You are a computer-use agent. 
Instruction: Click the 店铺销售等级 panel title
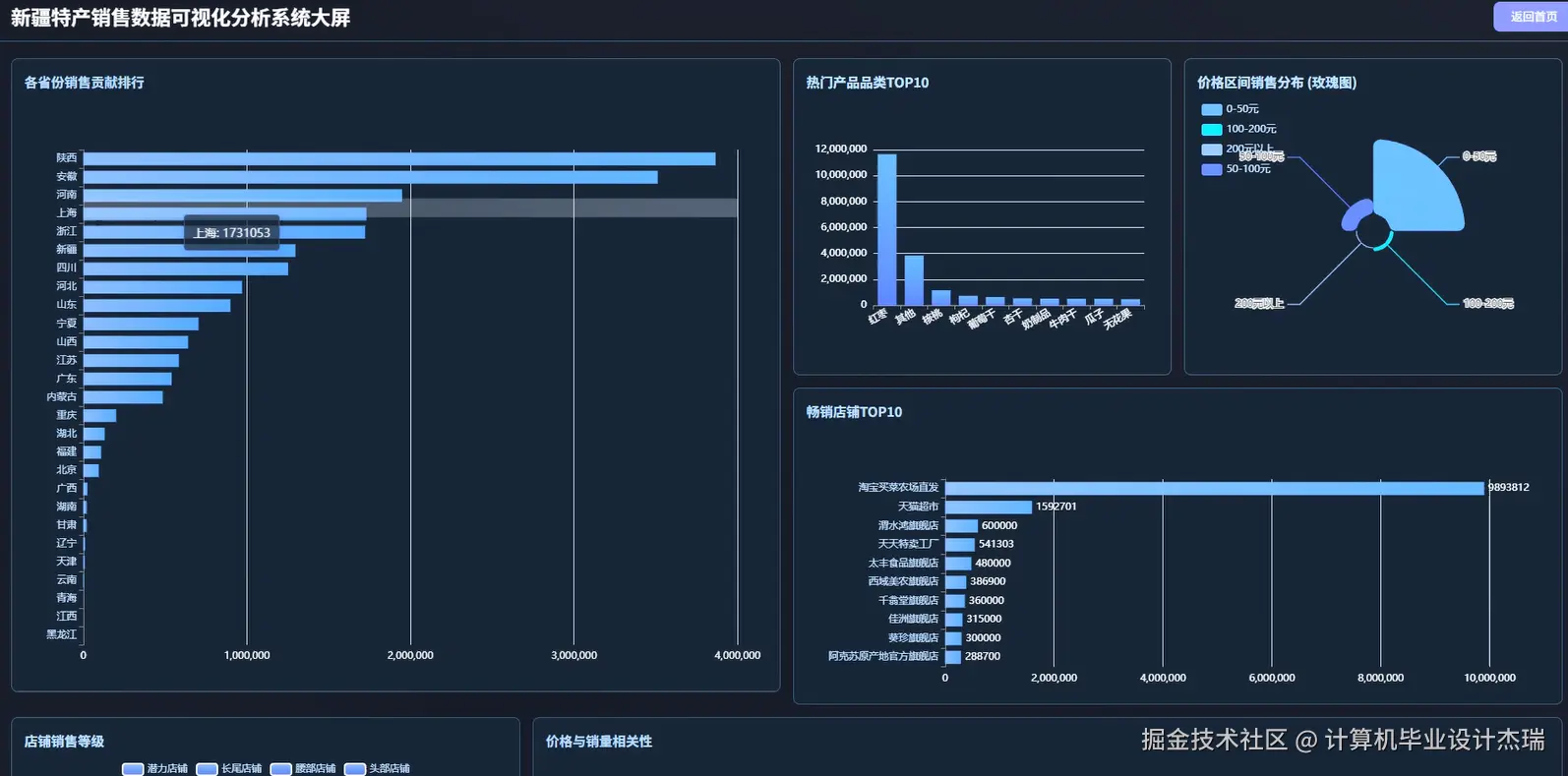point(64,742)
